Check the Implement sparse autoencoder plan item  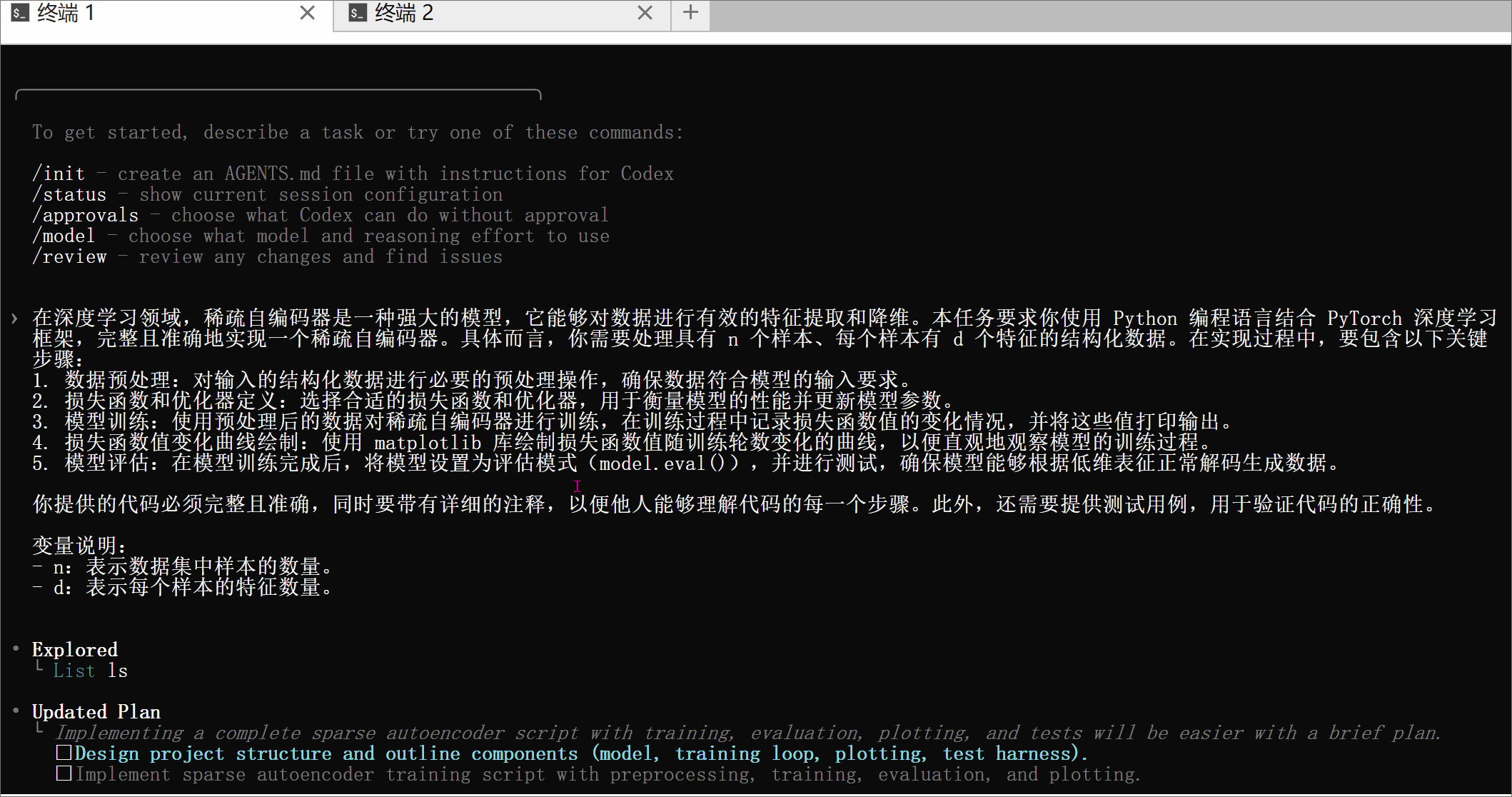pos(64,773)
